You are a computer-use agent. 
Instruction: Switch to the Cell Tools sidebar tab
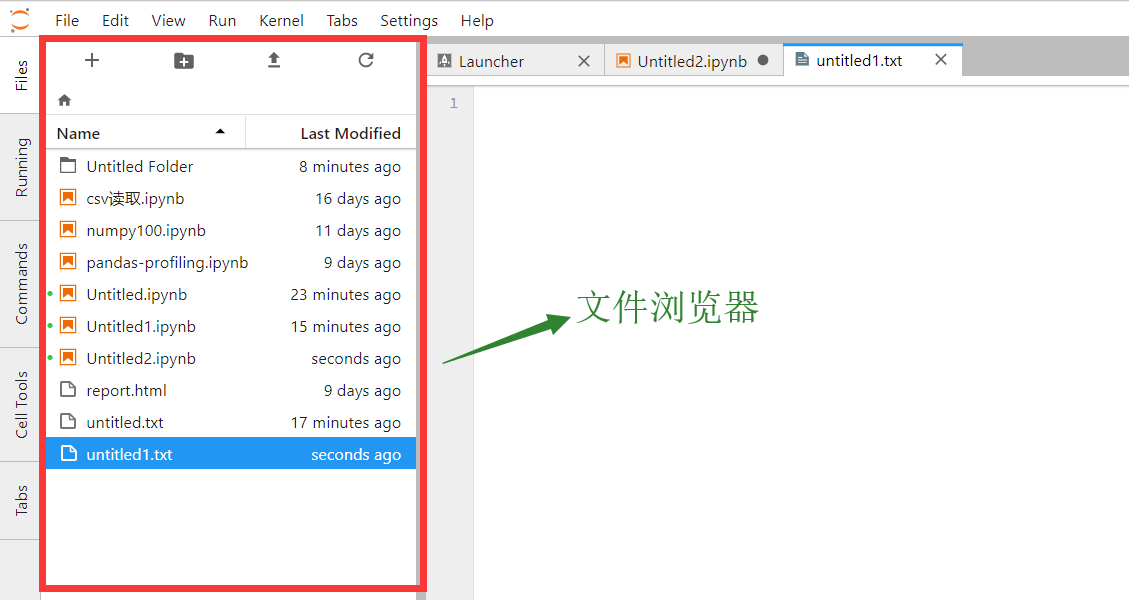point(20,404)
